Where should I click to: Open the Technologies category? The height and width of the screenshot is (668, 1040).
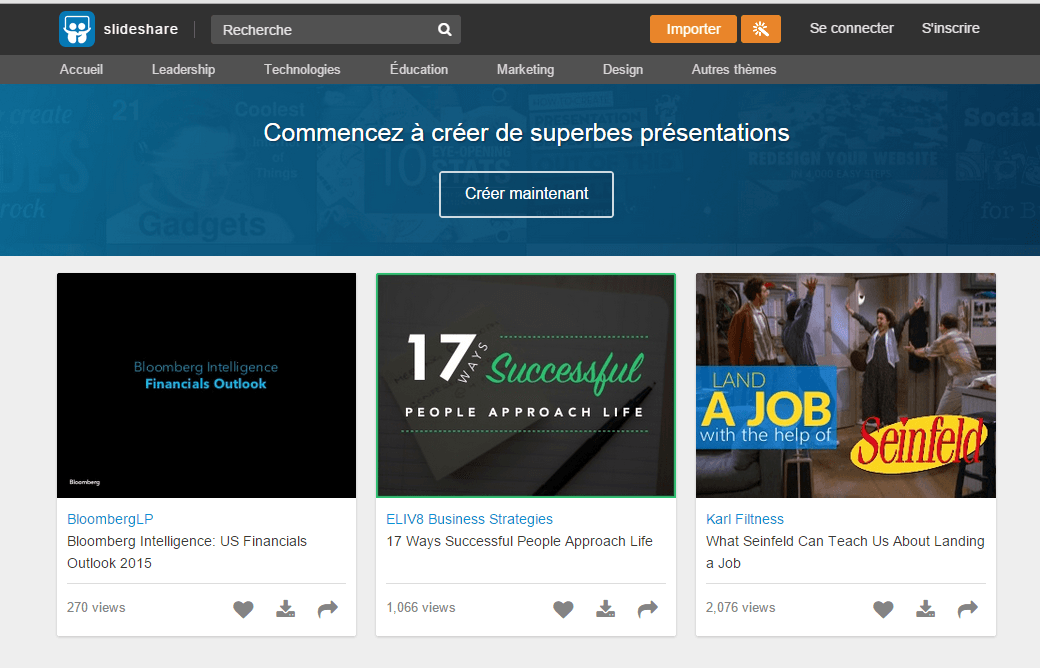pos(302,69)
